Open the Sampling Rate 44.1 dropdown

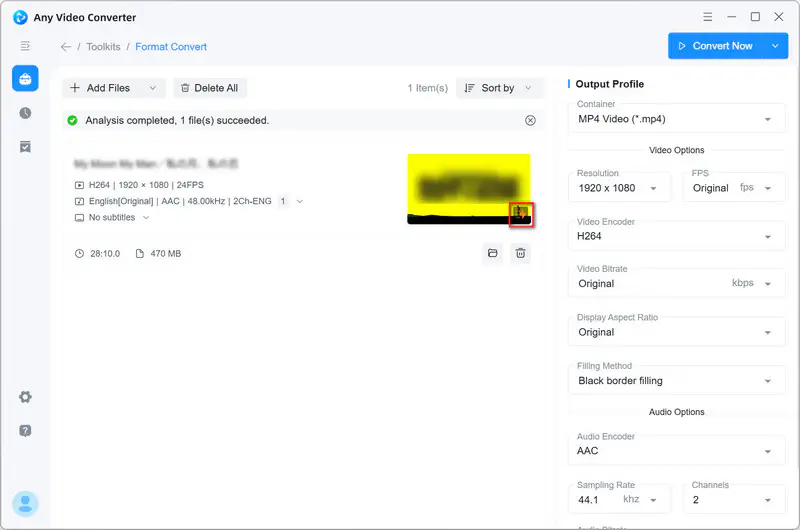[619, 499]
